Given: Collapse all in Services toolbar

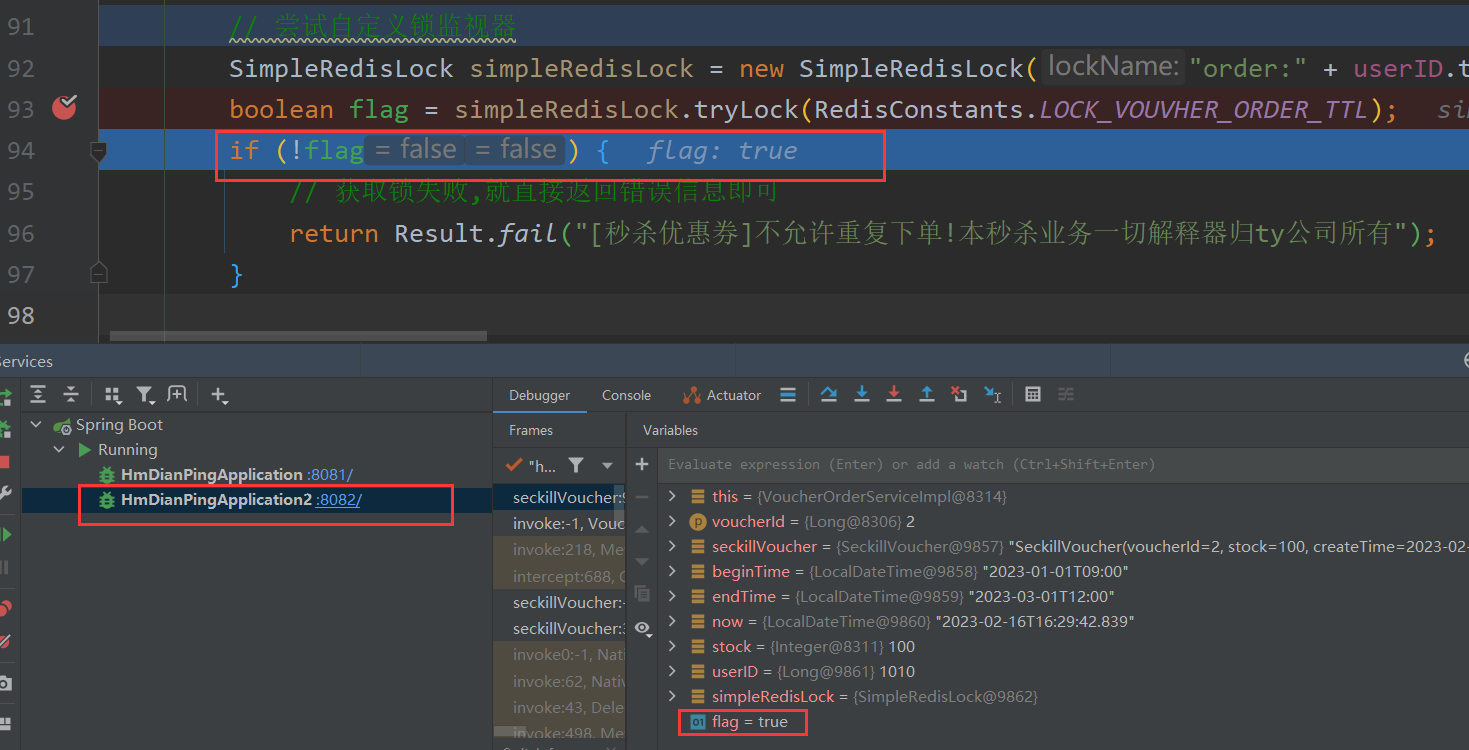Looking at the screenshot, I should 71,395.
